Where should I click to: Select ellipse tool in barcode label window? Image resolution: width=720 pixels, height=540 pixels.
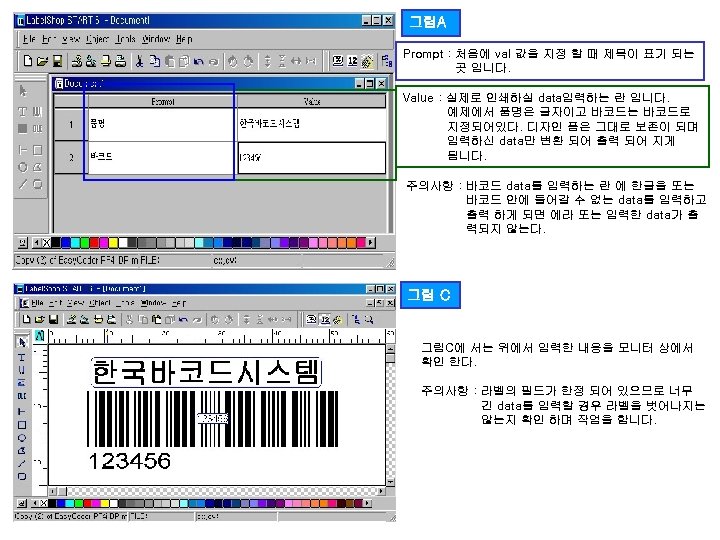[x=22, y=438]
